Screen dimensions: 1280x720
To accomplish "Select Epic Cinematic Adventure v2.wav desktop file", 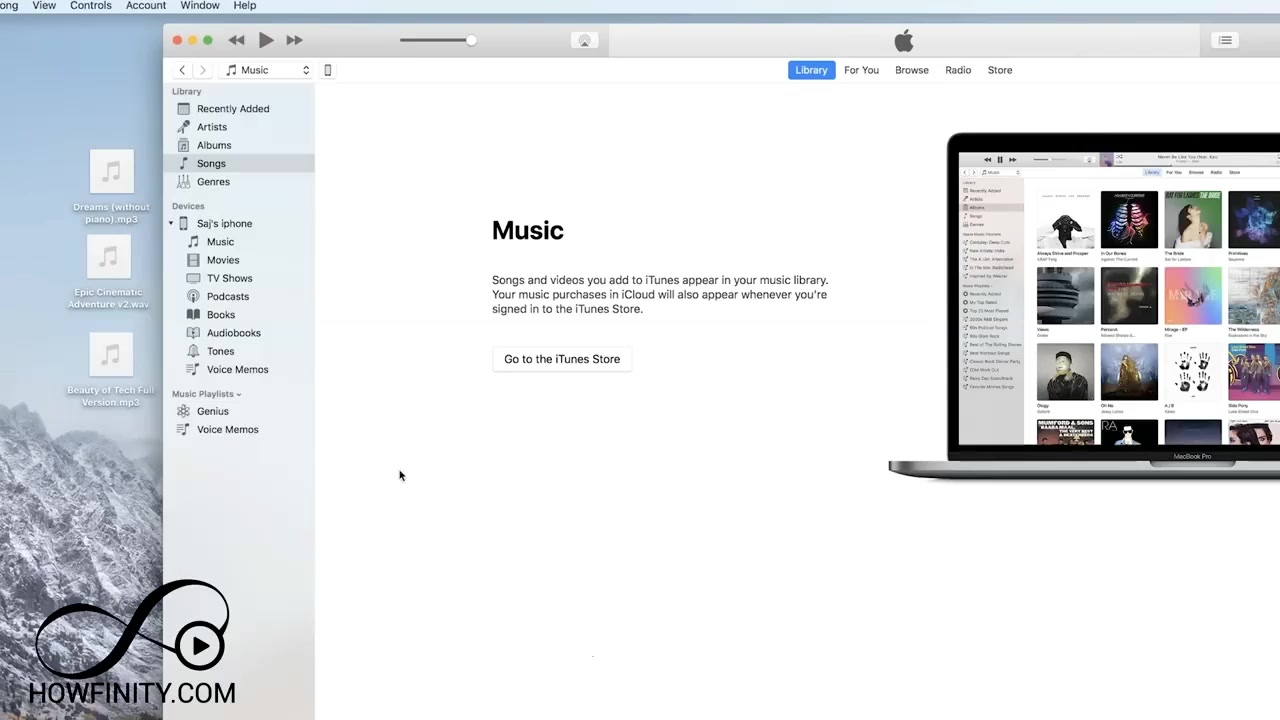I will (x=109, y=272).
